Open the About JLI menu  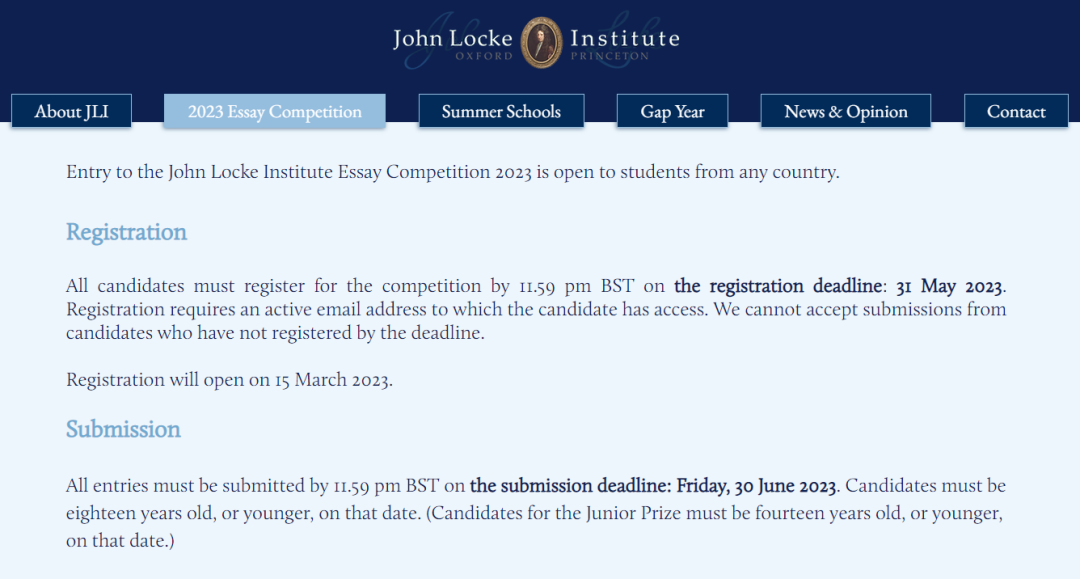point(72,112)
